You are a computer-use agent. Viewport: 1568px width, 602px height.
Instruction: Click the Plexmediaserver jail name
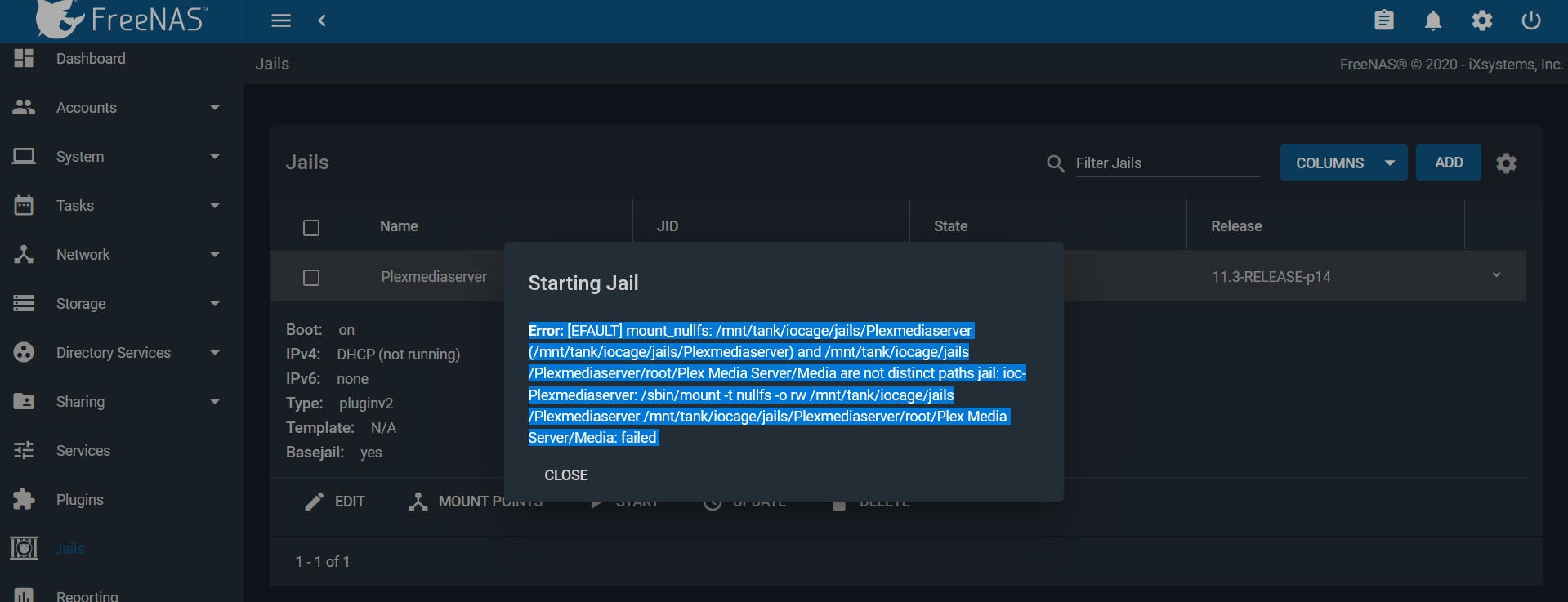[x=434, y=277]
